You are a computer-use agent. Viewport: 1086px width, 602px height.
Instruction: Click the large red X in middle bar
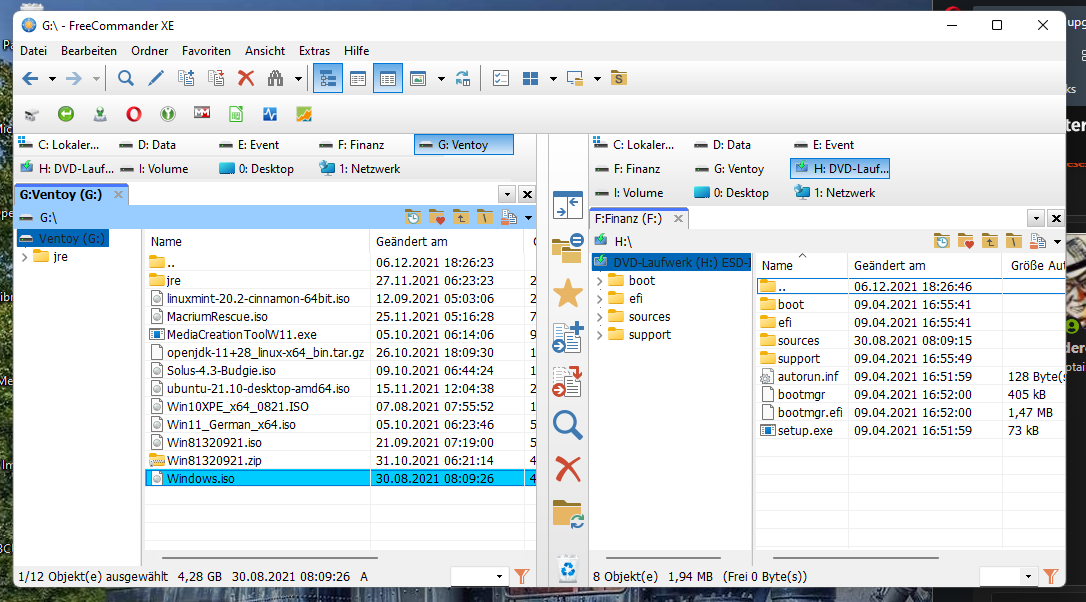tap(568, 469)
